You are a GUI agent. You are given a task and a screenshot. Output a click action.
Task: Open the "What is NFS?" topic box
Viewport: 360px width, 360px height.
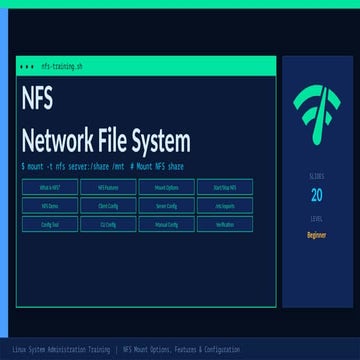(x=50, y=187)
